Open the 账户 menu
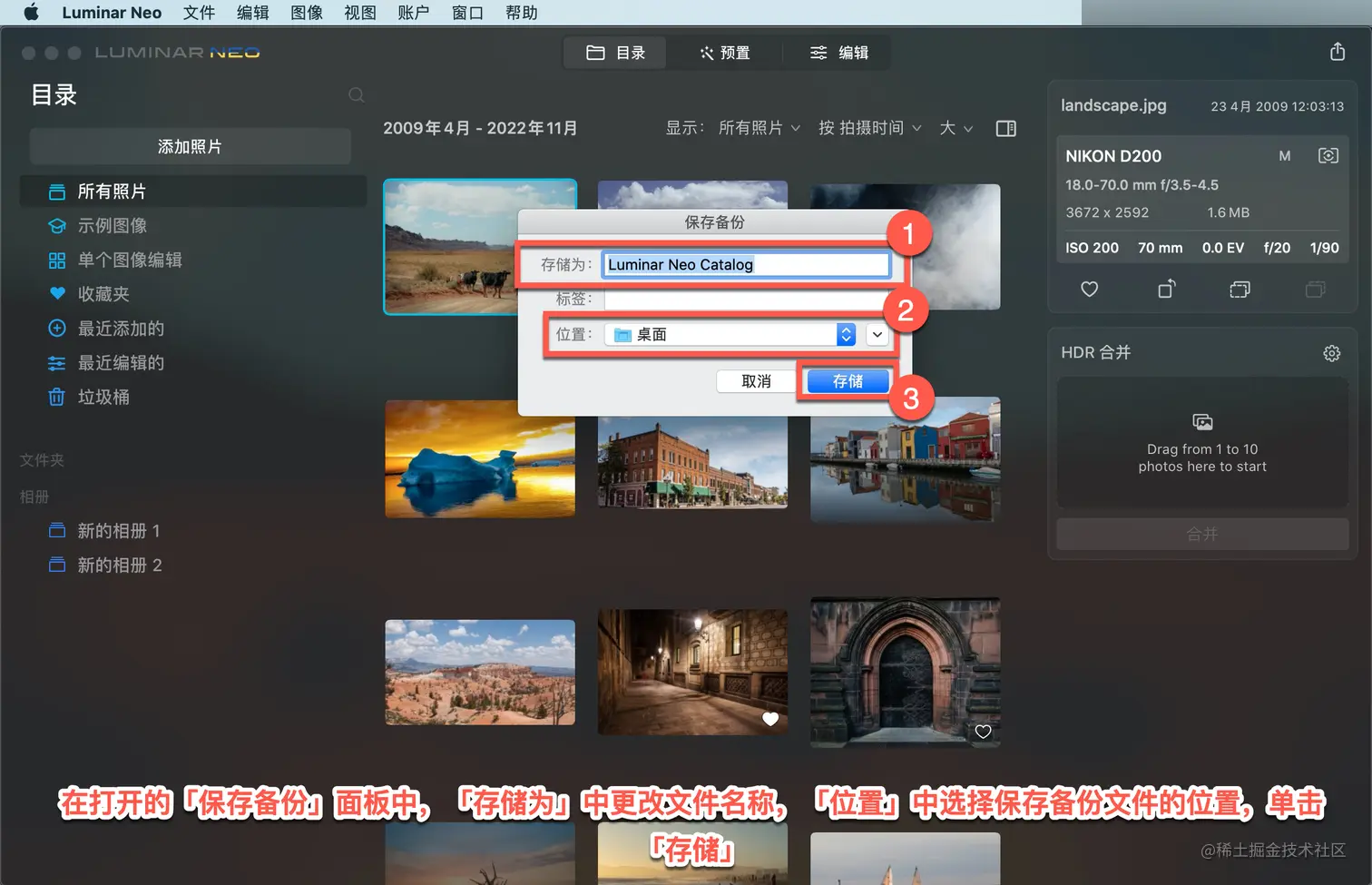 click(x=414, y=13)
